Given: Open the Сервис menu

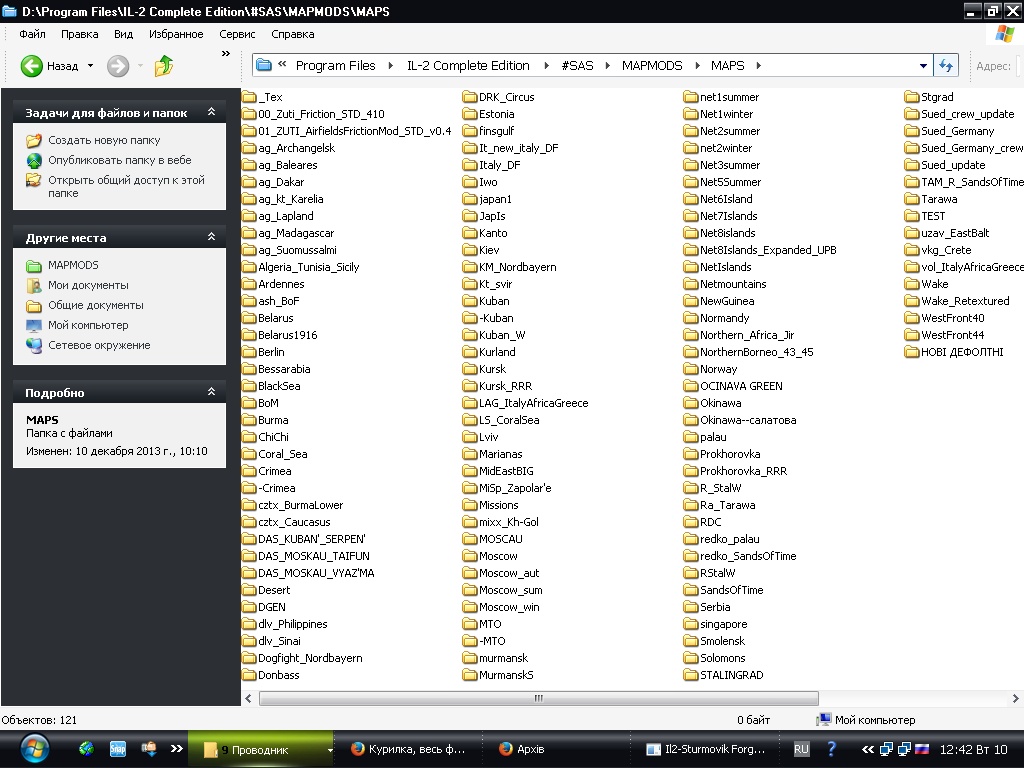Looking at the screenshot, I should point(237,34).
